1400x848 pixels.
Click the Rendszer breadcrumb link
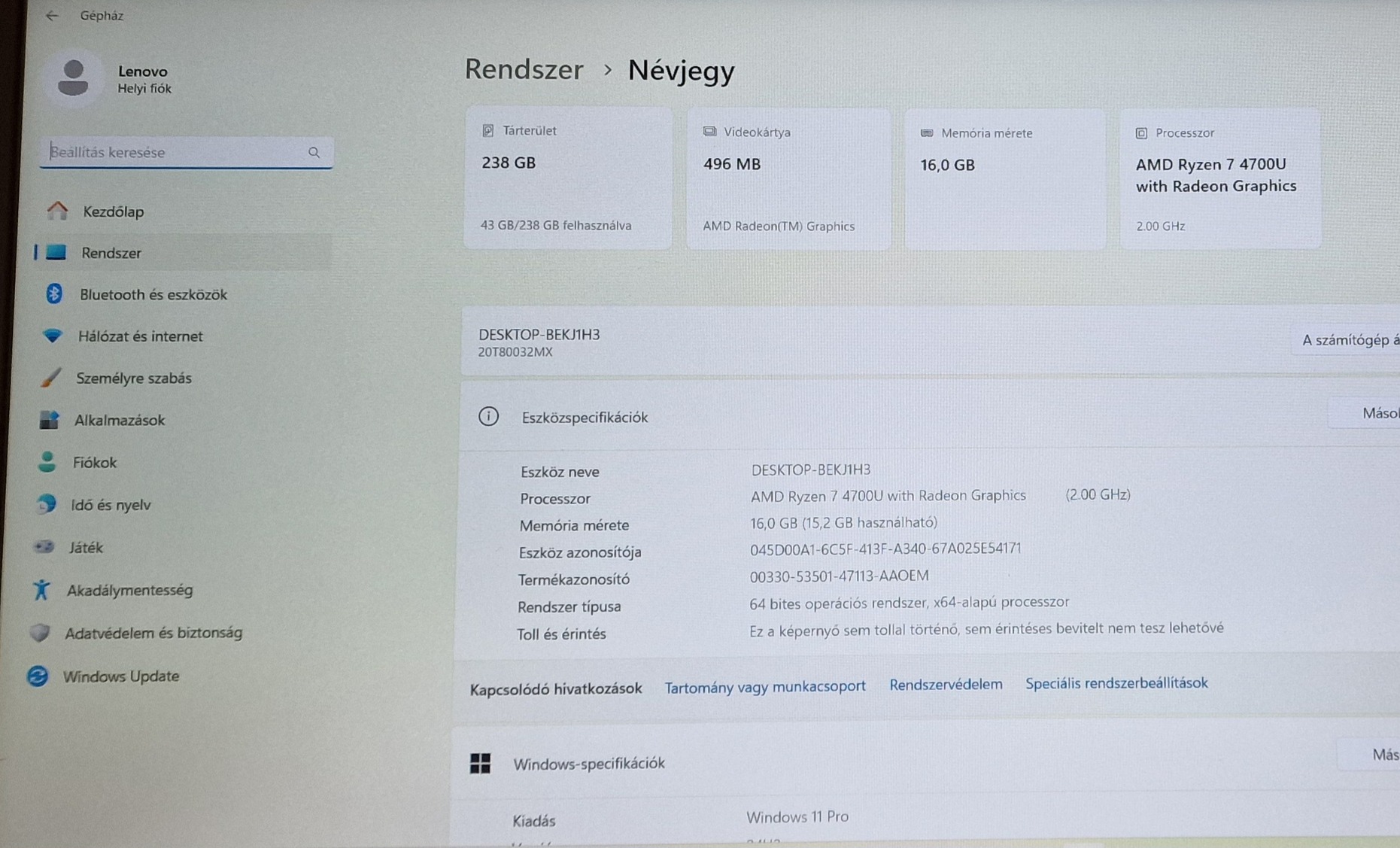coord(524,69)
